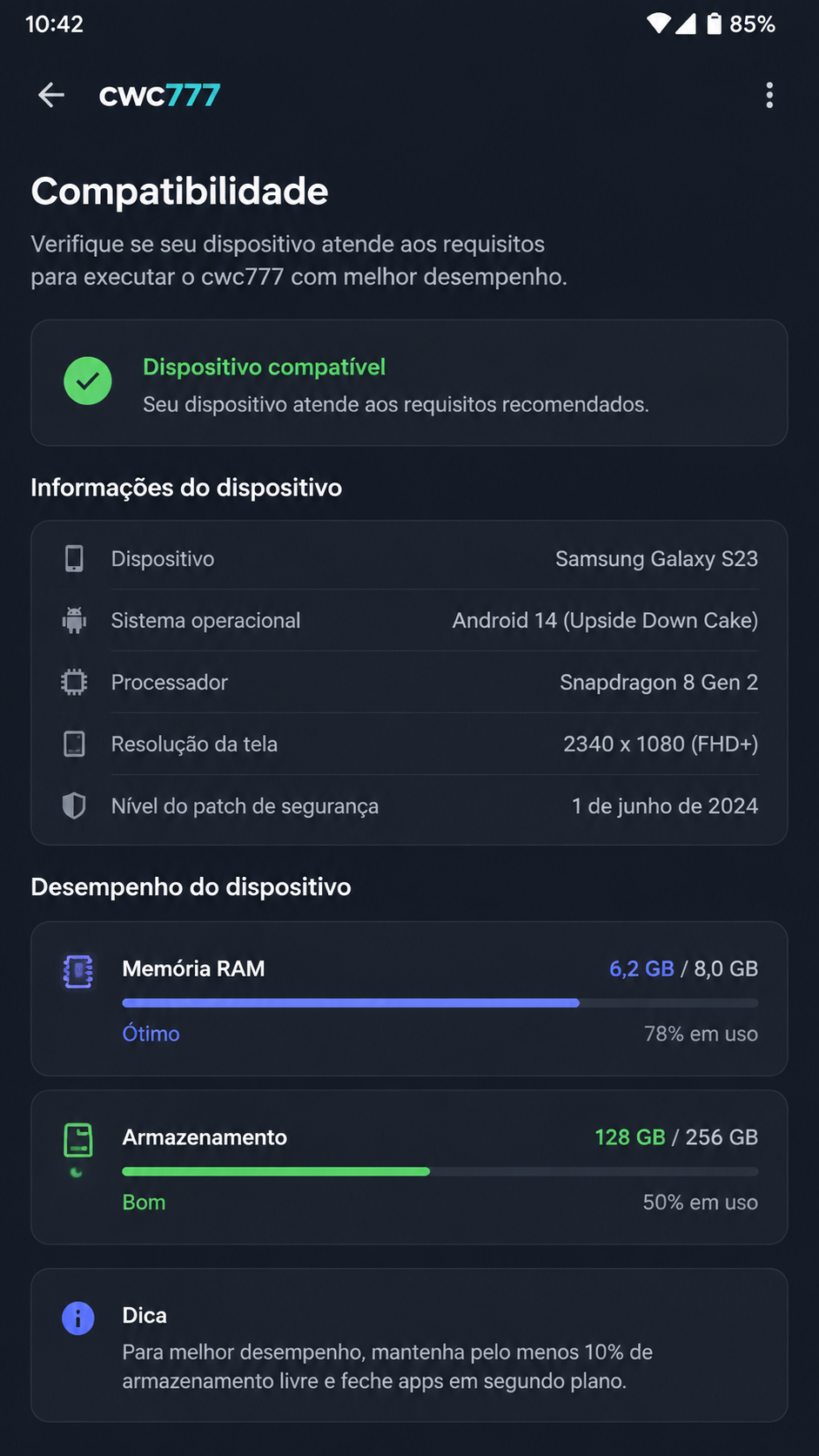Tap the Dispositivo compatível heading
The height and width of the screenshot is (1456, 819).
click(265, 367)
